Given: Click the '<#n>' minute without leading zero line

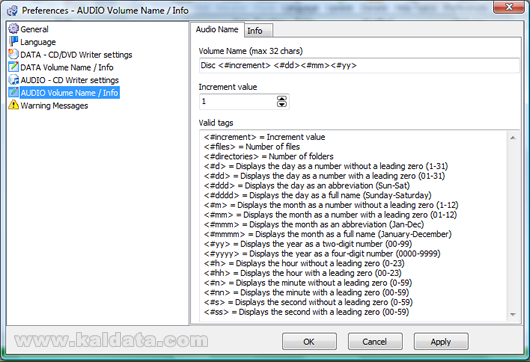Looking at the screenshot, I should (x=308, y=283).
